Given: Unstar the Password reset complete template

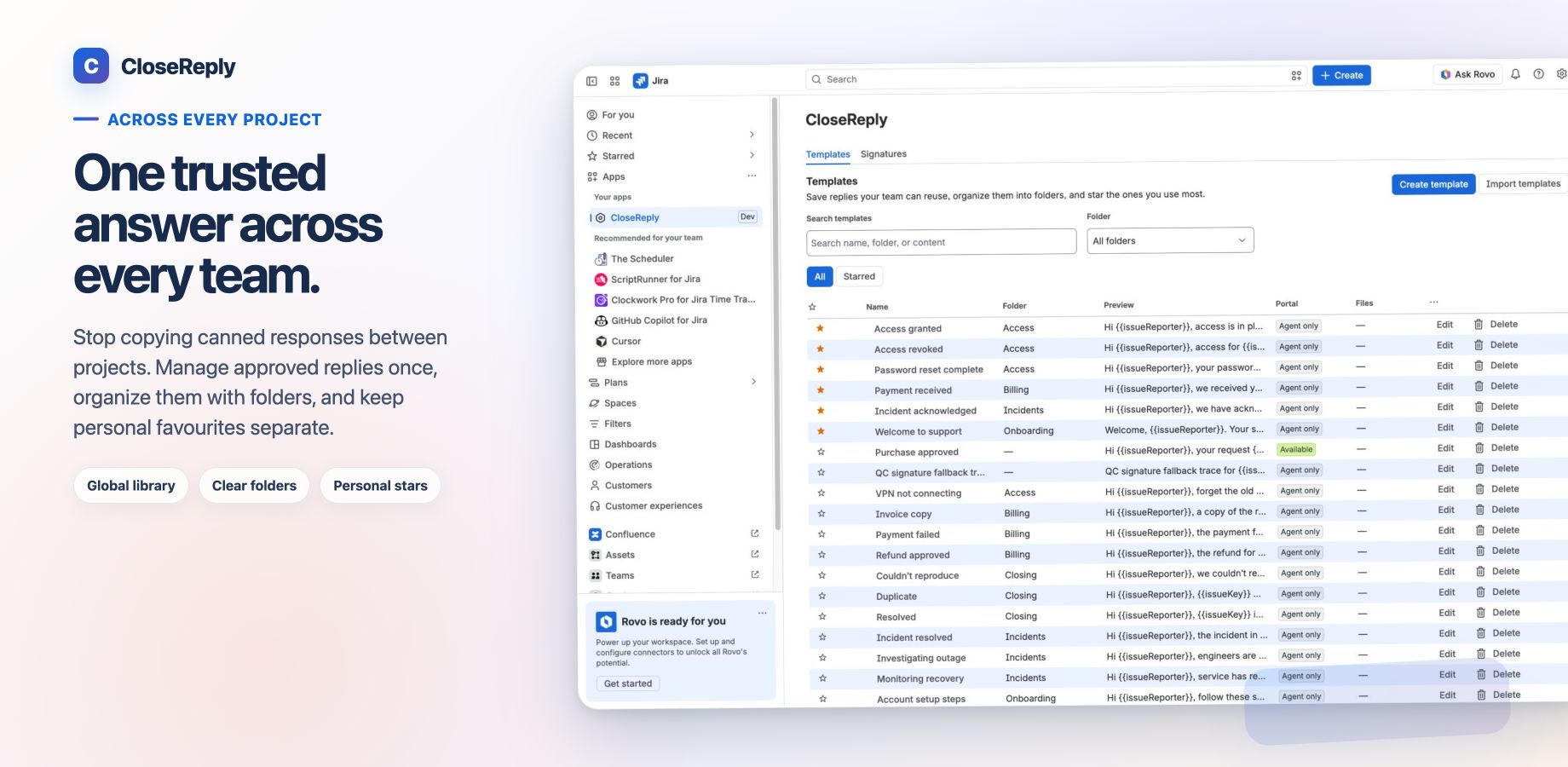Looking at the screenshot, I should [x=820, y=369].
